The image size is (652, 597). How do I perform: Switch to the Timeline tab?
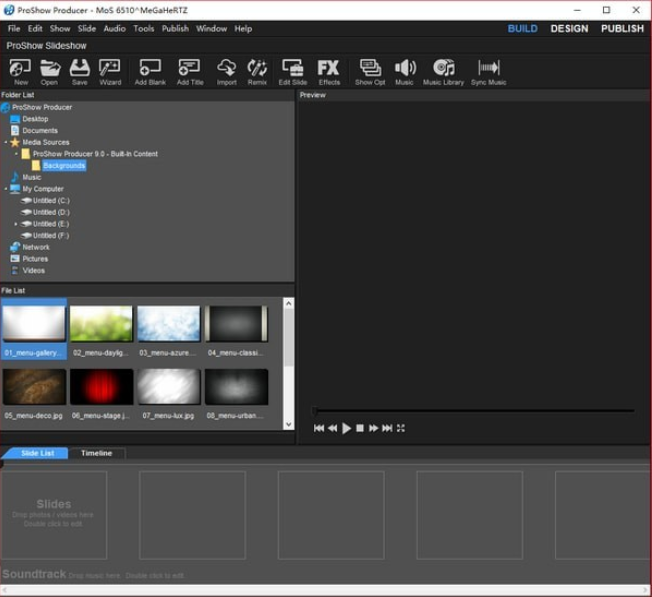click(x=96, y=453)
